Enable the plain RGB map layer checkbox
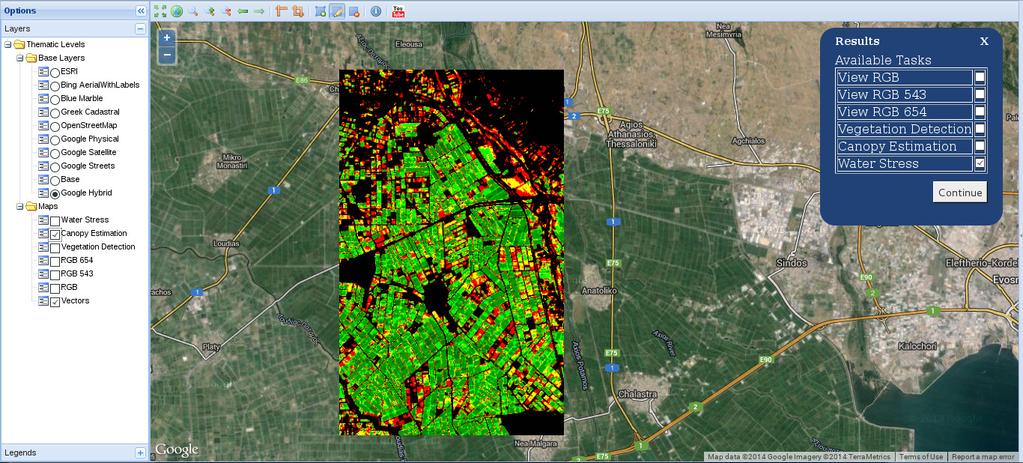1023x463 pixels. tap(55, 288)
